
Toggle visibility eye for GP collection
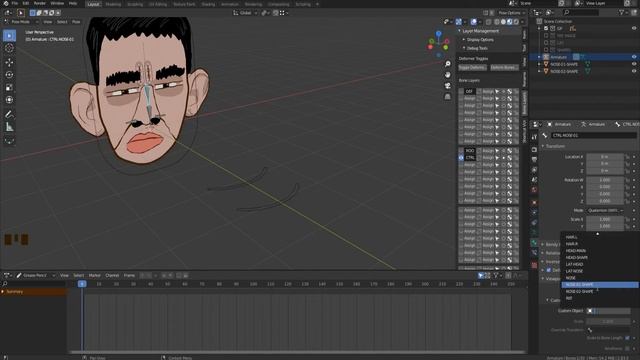634,29
